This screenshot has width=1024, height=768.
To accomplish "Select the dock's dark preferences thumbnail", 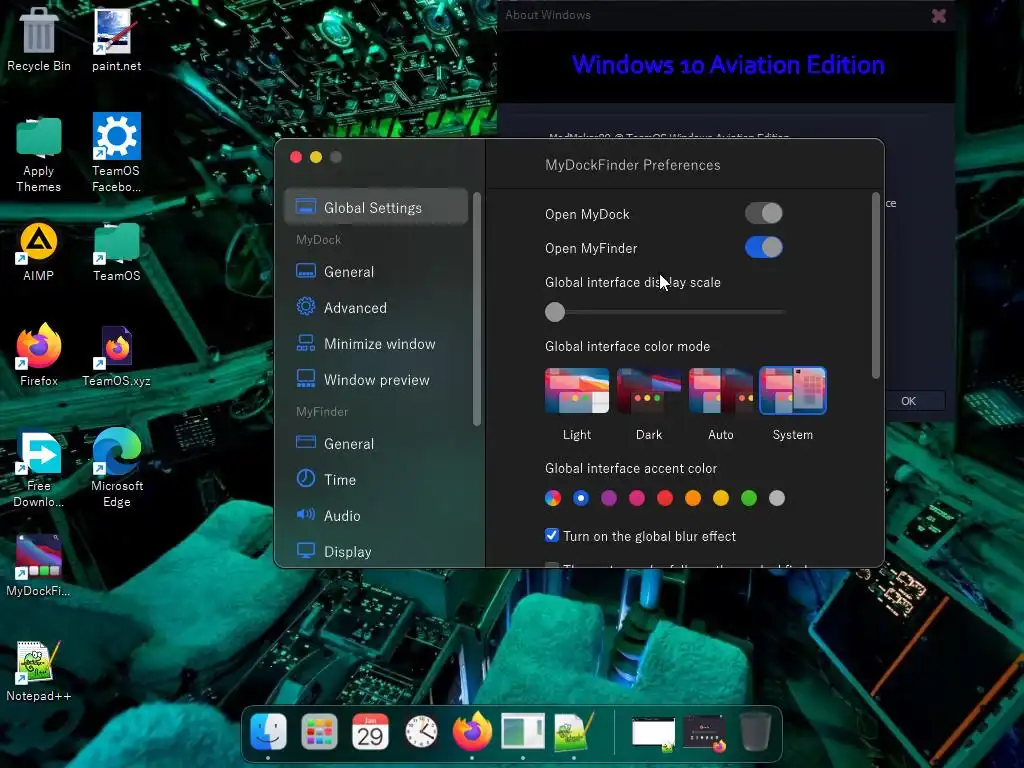I will [704, 733].
